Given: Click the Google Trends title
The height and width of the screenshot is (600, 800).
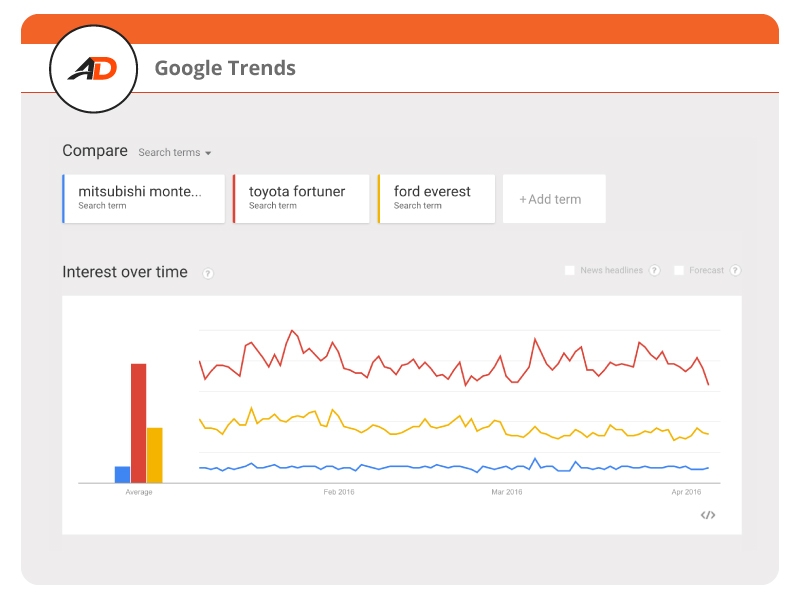Looking at the screenshot, I should [225, 68].
